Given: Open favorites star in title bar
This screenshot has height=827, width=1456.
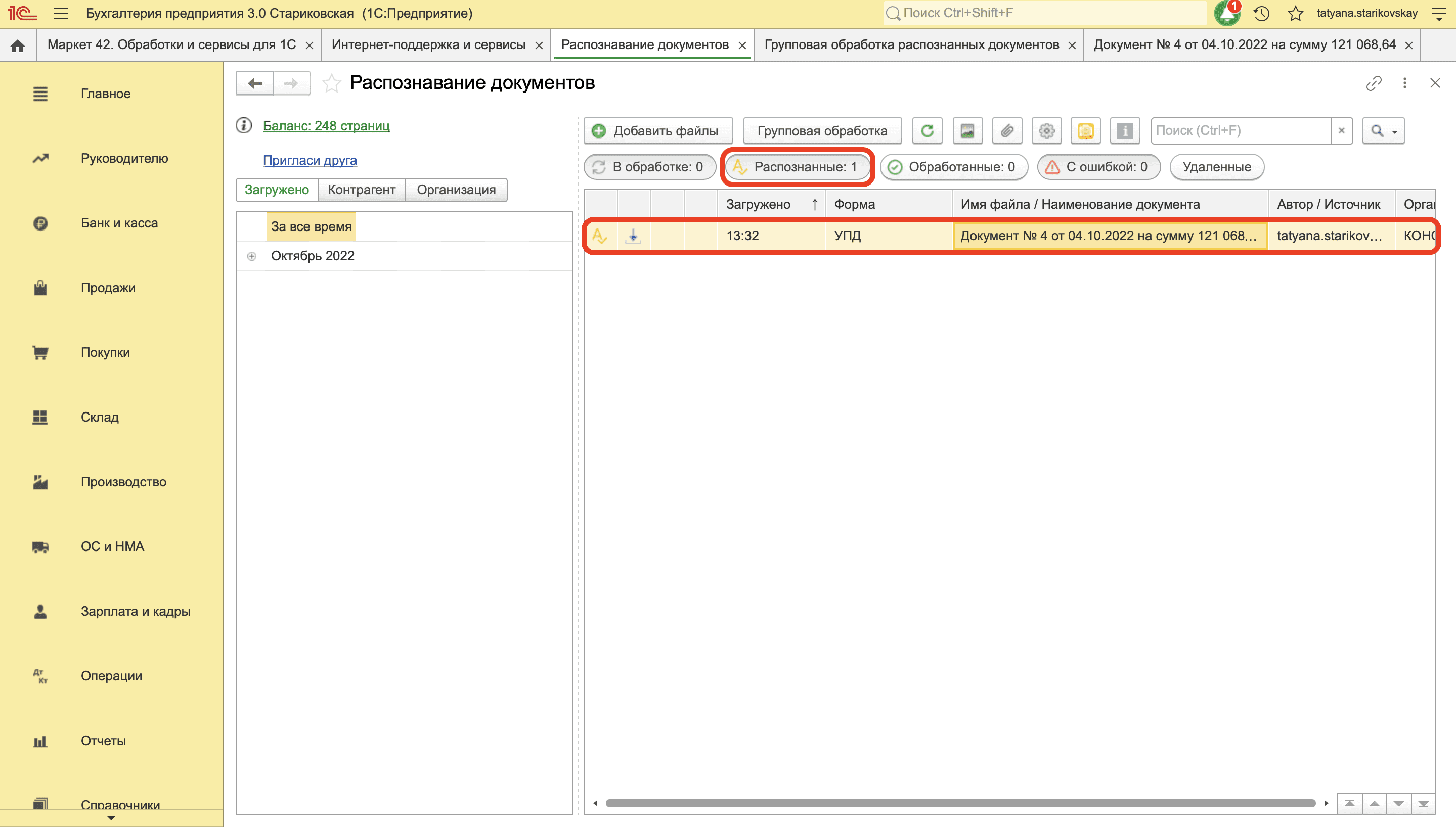Looking at the screenshot, I should click(x=1295, y=13).
